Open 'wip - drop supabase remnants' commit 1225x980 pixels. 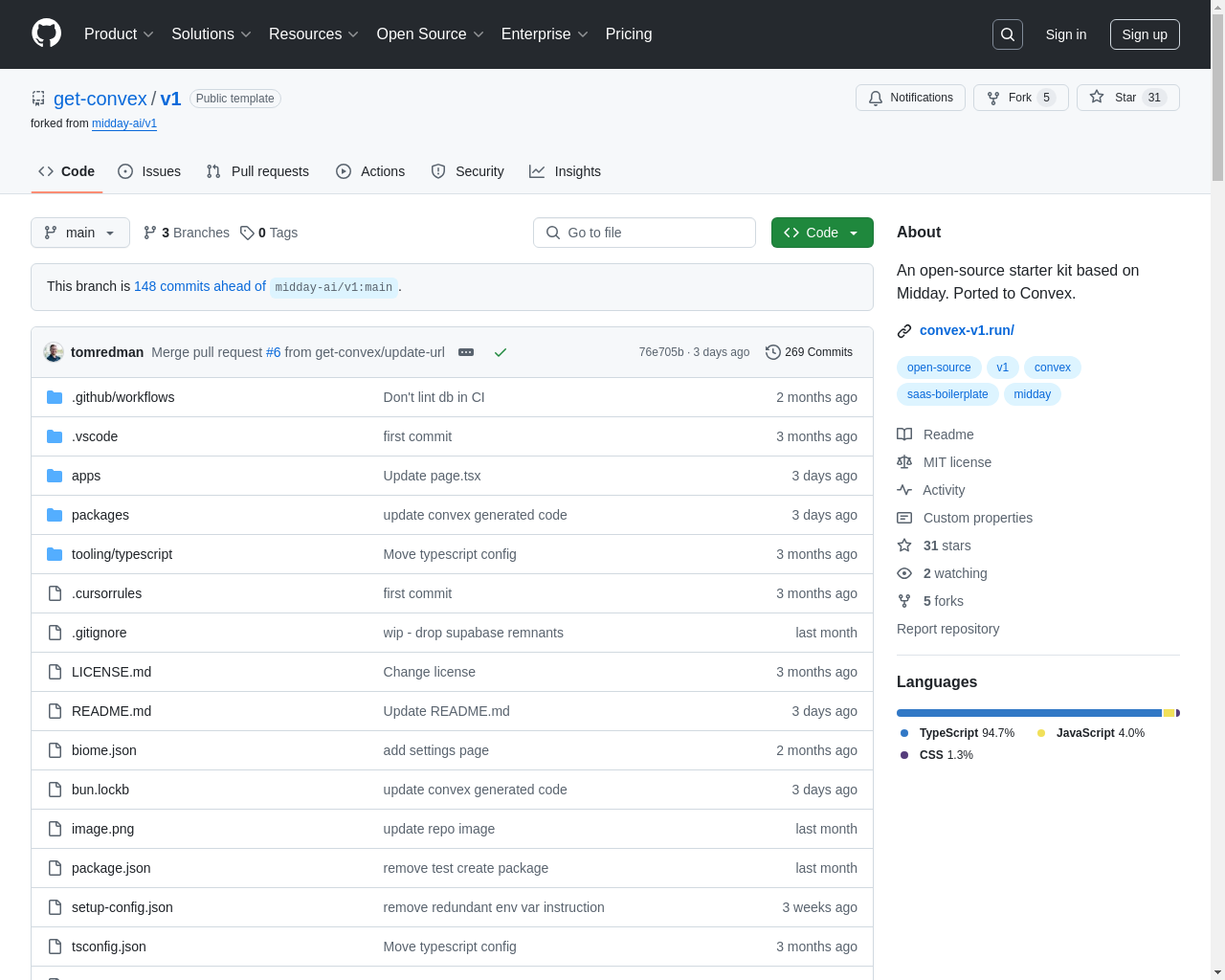tap(473, 633)
